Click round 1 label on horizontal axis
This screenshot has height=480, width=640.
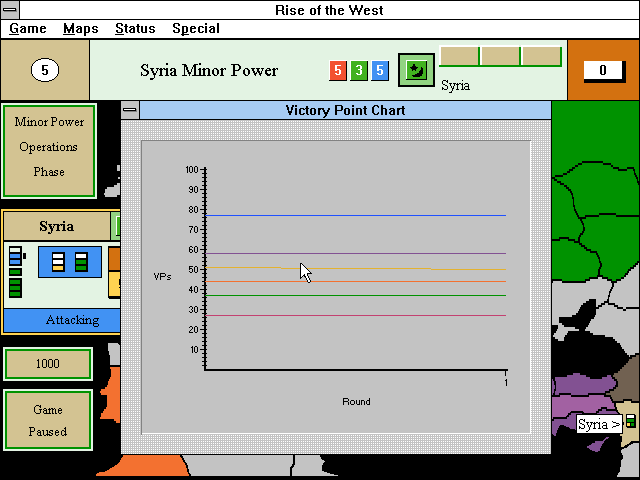506,383
